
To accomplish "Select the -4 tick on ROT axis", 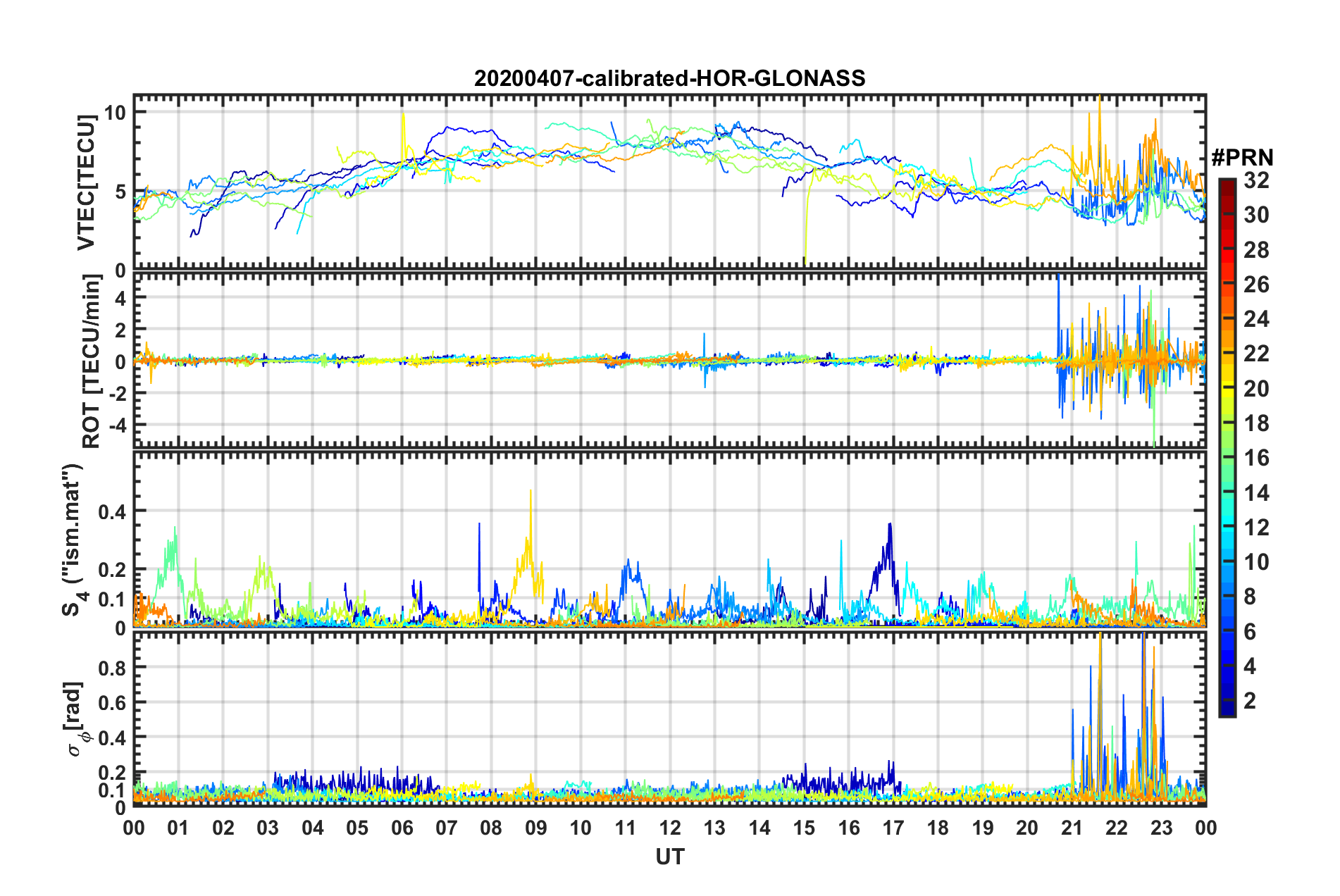I will tap(116, 425).
